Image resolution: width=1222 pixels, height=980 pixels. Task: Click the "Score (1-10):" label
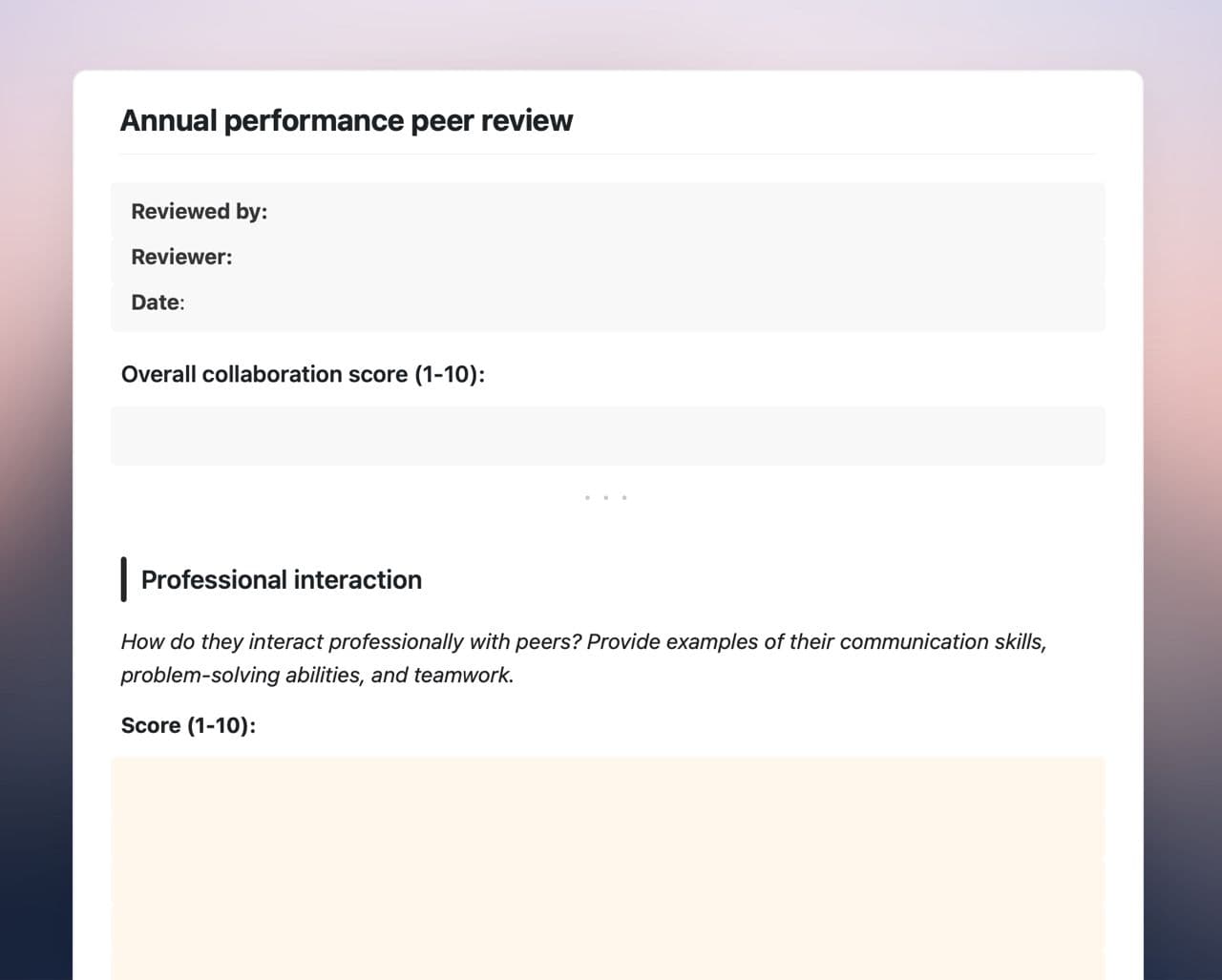(188, 726)
